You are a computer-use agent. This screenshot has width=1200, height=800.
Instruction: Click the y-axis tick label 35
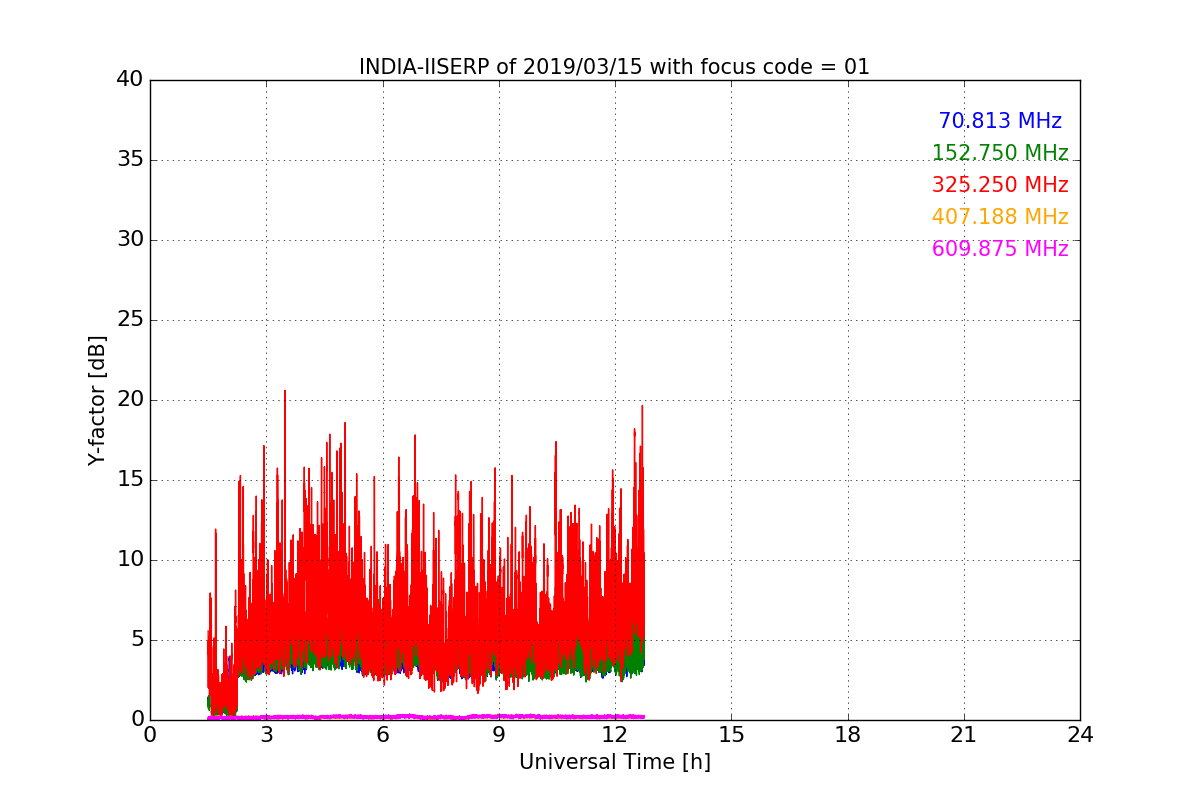(130, 160)
